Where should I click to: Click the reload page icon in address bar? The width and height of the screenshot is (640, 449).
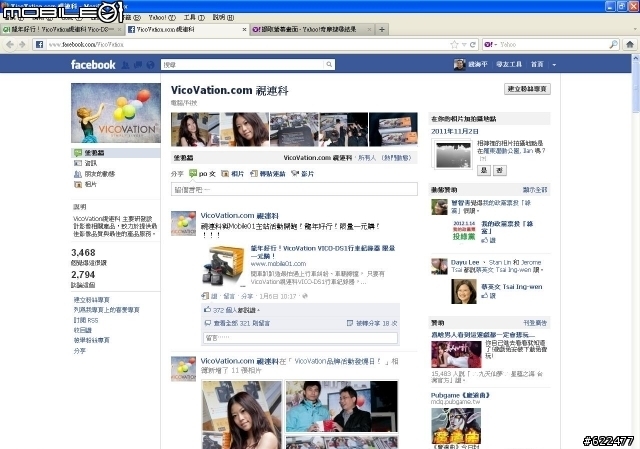[x=473, y=44]
